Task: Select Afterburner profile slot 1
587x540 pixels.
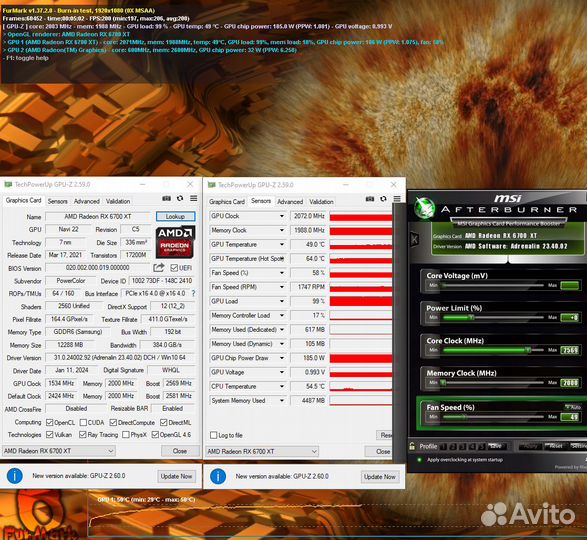Action: point(443,446)
